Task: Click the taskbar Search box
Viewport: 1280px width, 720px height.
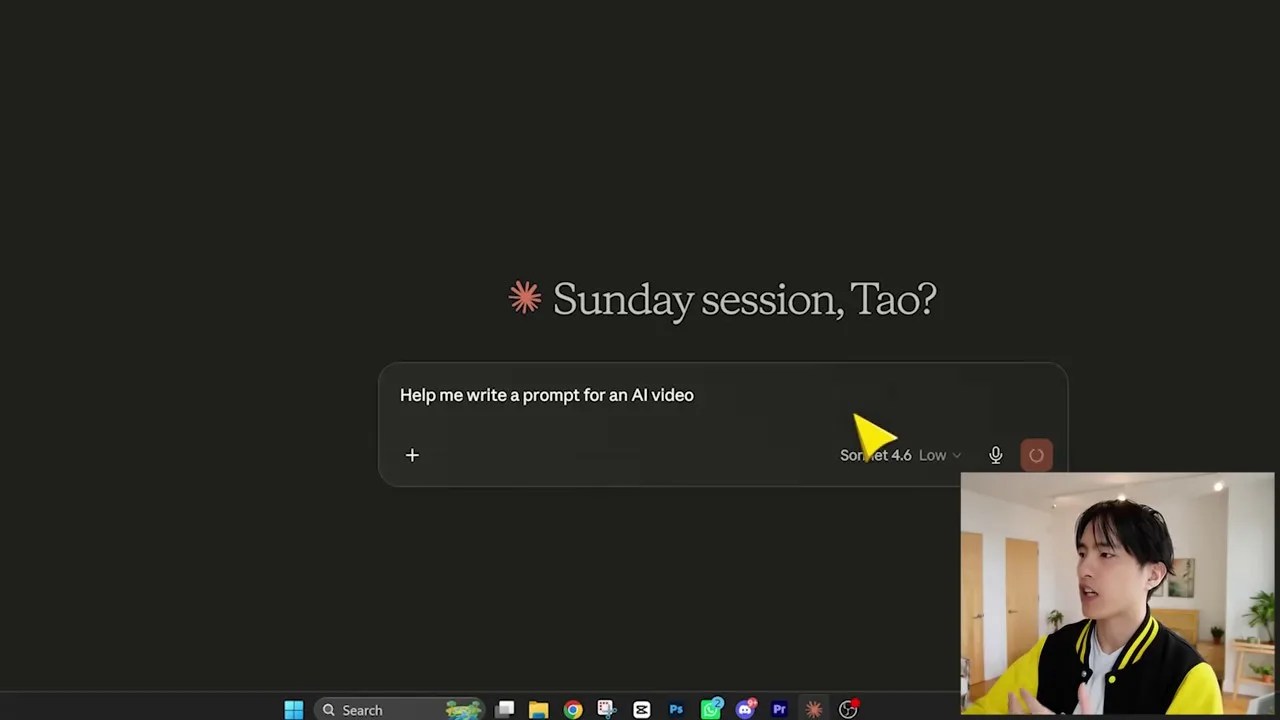Action: point(400,710)
